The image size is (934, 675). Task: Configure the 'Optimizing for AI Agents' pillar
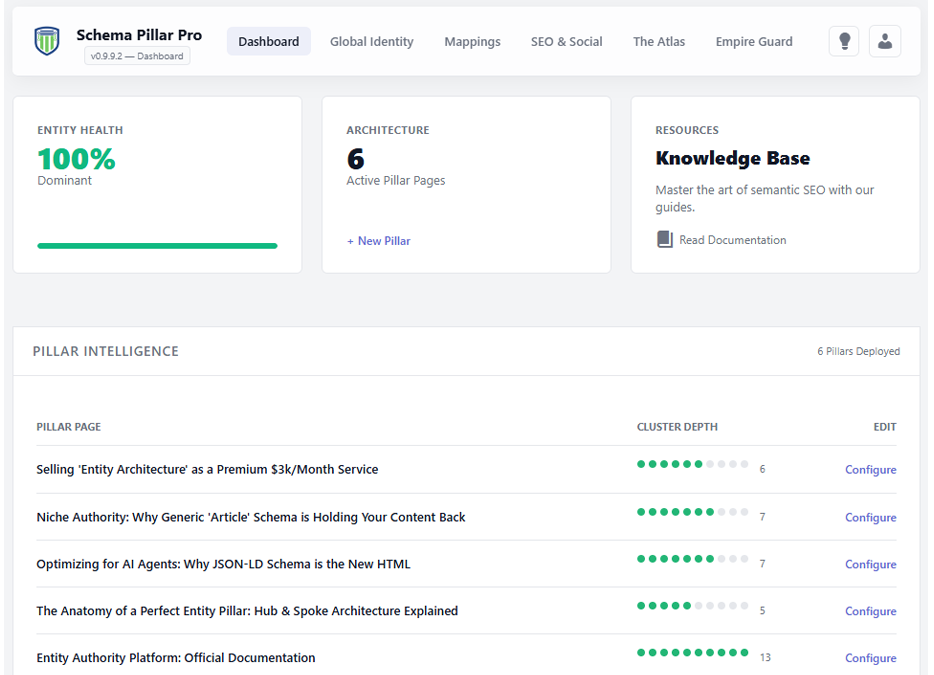pyautogui.click(x=870, y=564)
